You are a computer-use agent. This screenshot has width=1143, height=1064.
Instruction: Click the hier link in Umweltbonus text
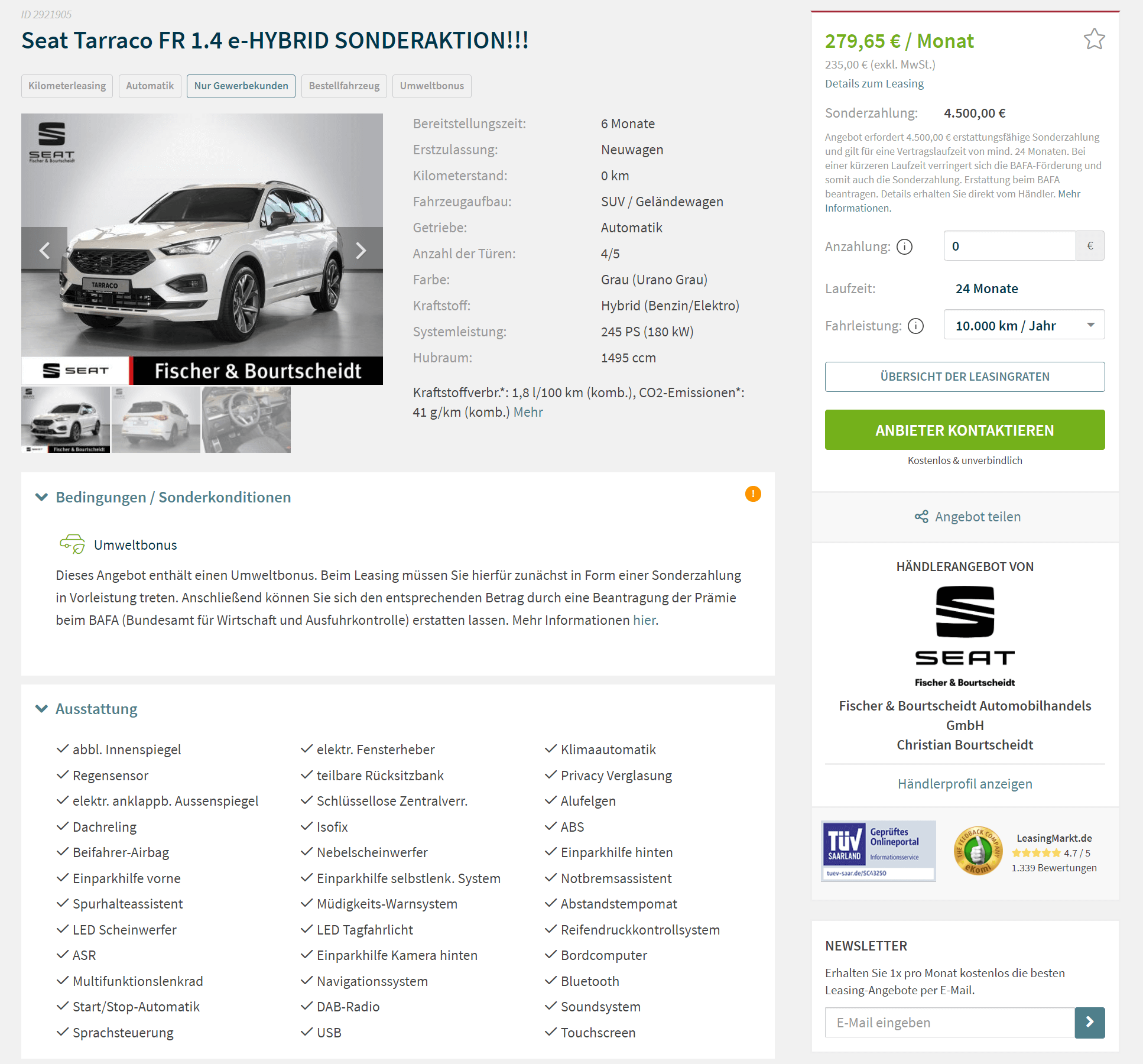[644, 620]
